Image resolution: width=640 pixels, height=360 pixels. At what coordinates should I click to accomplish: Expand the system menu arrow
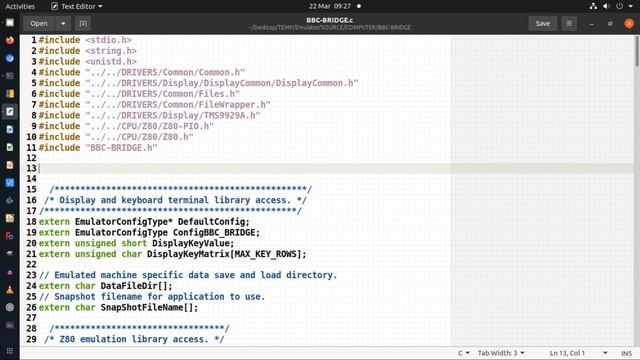click(630, 7)
